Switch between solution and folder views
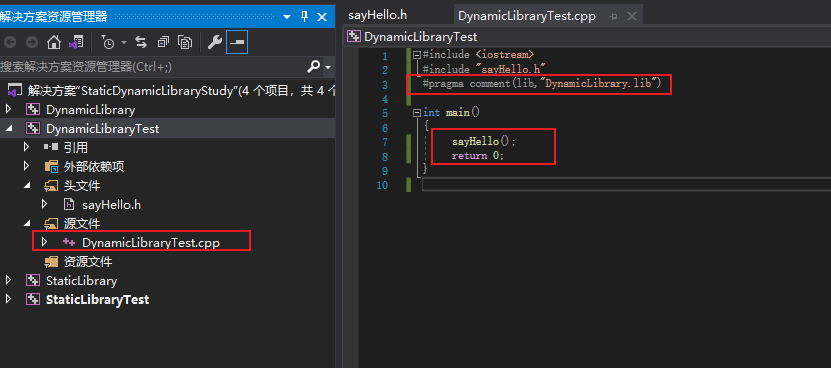This screenshot has height=368, width=831. click(x=76, y=42)
